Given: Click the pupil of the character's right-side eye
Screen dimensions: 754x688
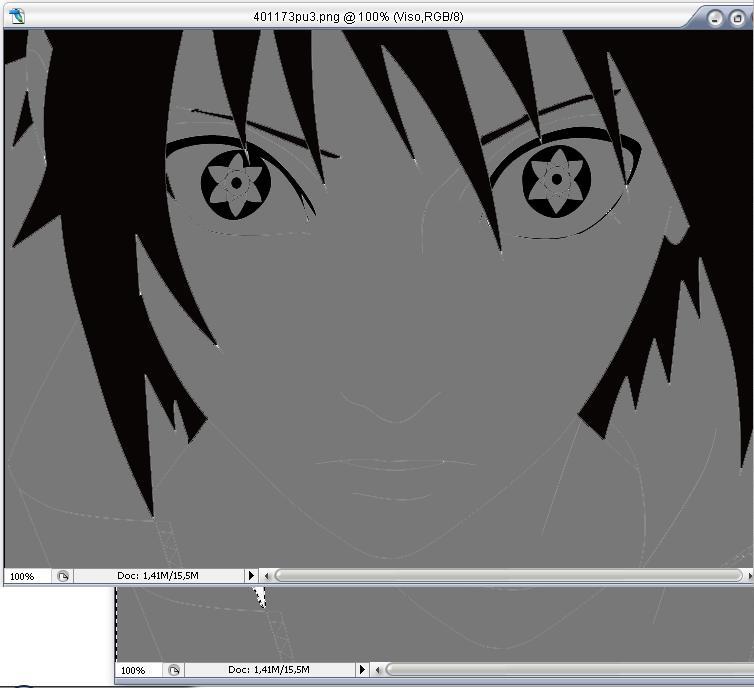Looking at the screenshot, I should [553, 181].
